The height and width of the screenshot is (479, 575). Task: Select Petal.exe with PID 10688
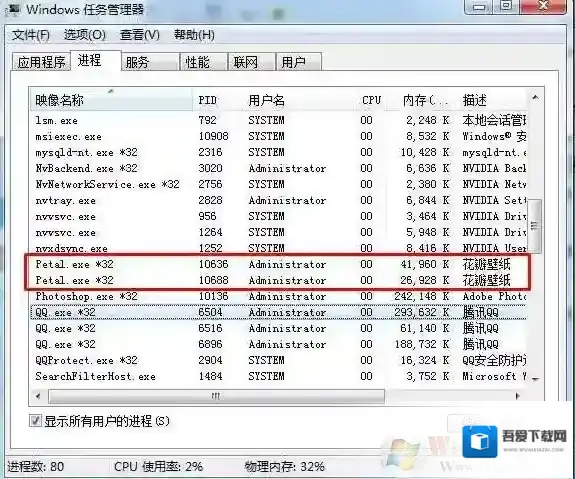279,280
